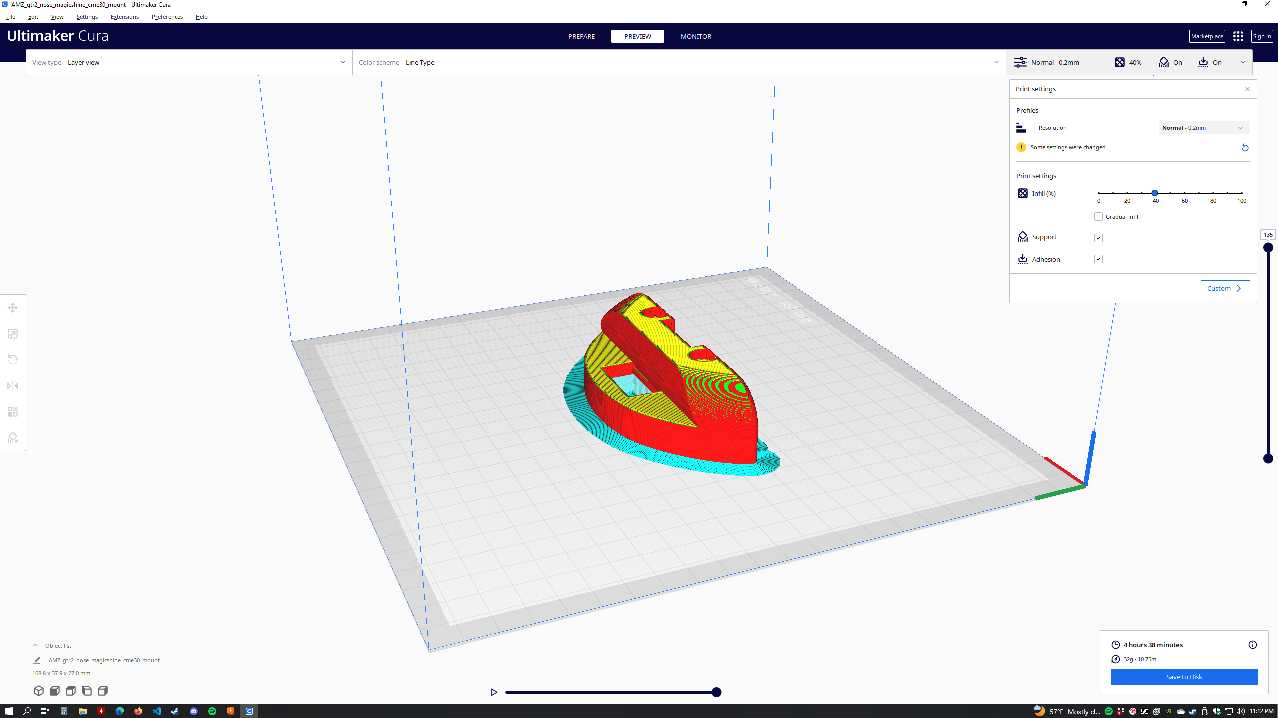Open the Extensions menu
The width and height of the screenshot is (1278, 718).
[x=125, y=17]
